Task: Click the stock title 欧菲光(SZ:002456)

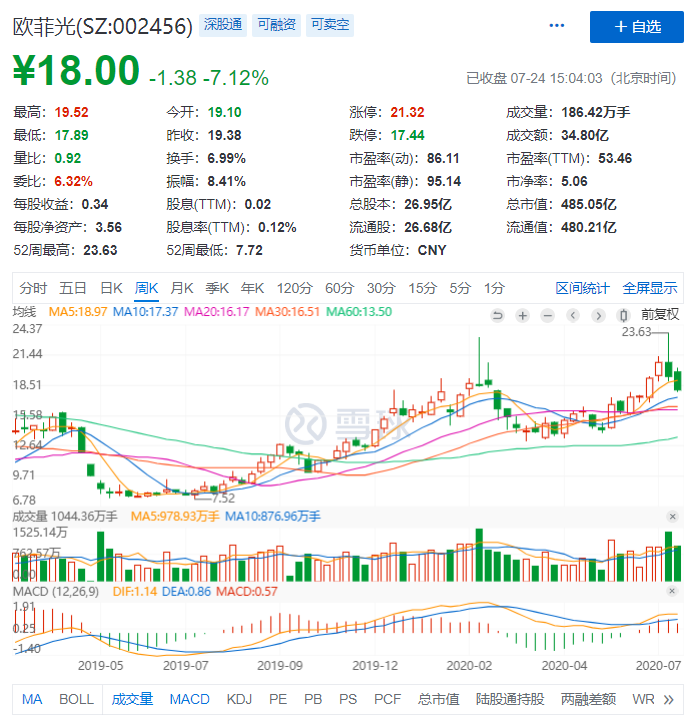Action: pos(103,26)
